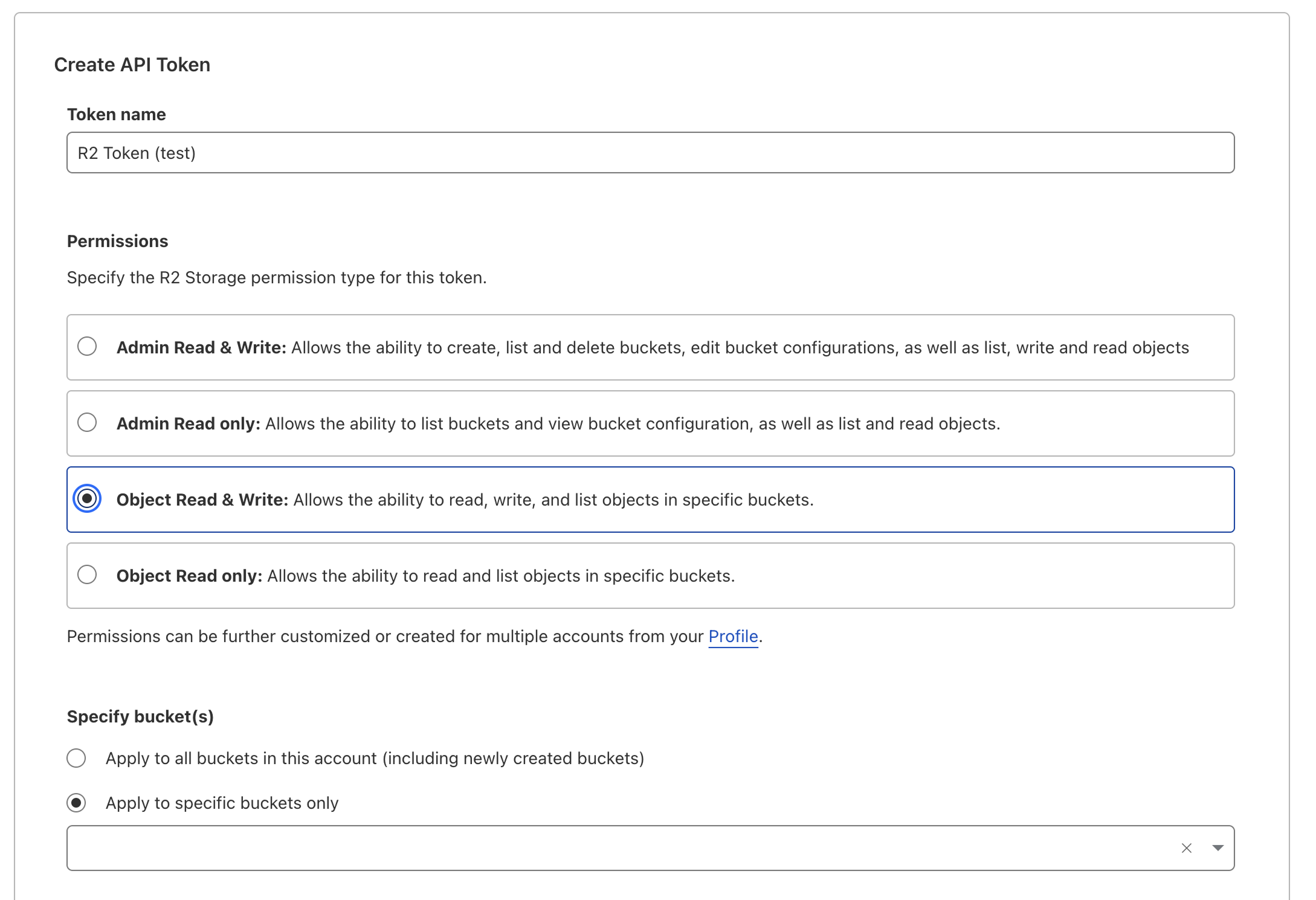Image resolution: width=1316 pixels, height=900 pixels.
Task: Expand the specific buckets dropdown arrow
Action: pos(1218,848)
